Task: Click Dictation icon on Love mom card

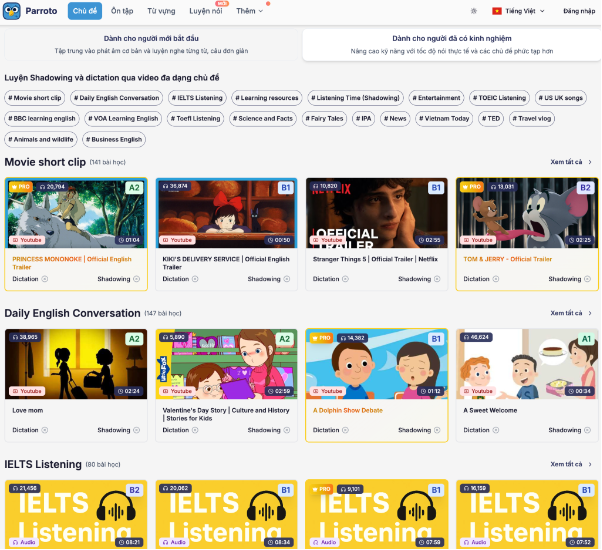Action: coord(45,430)
